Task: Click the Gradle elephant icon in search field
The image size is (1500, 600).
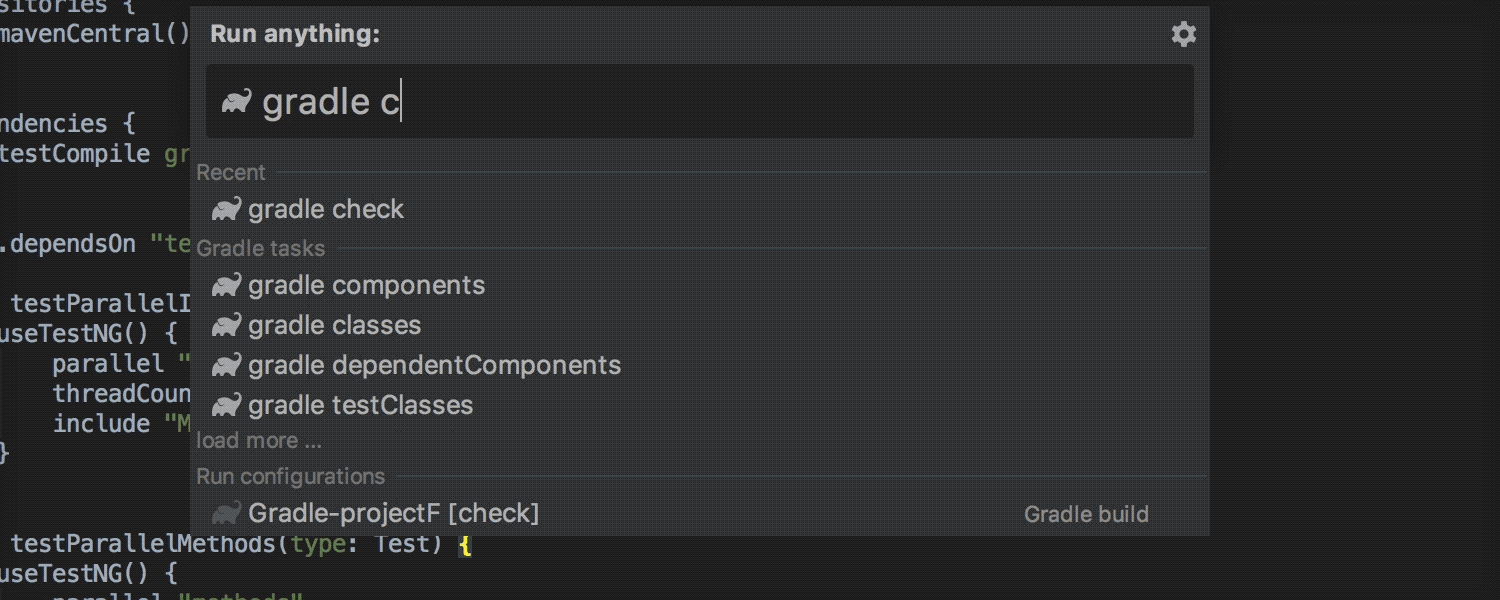Action: click(x=236, y=101)
